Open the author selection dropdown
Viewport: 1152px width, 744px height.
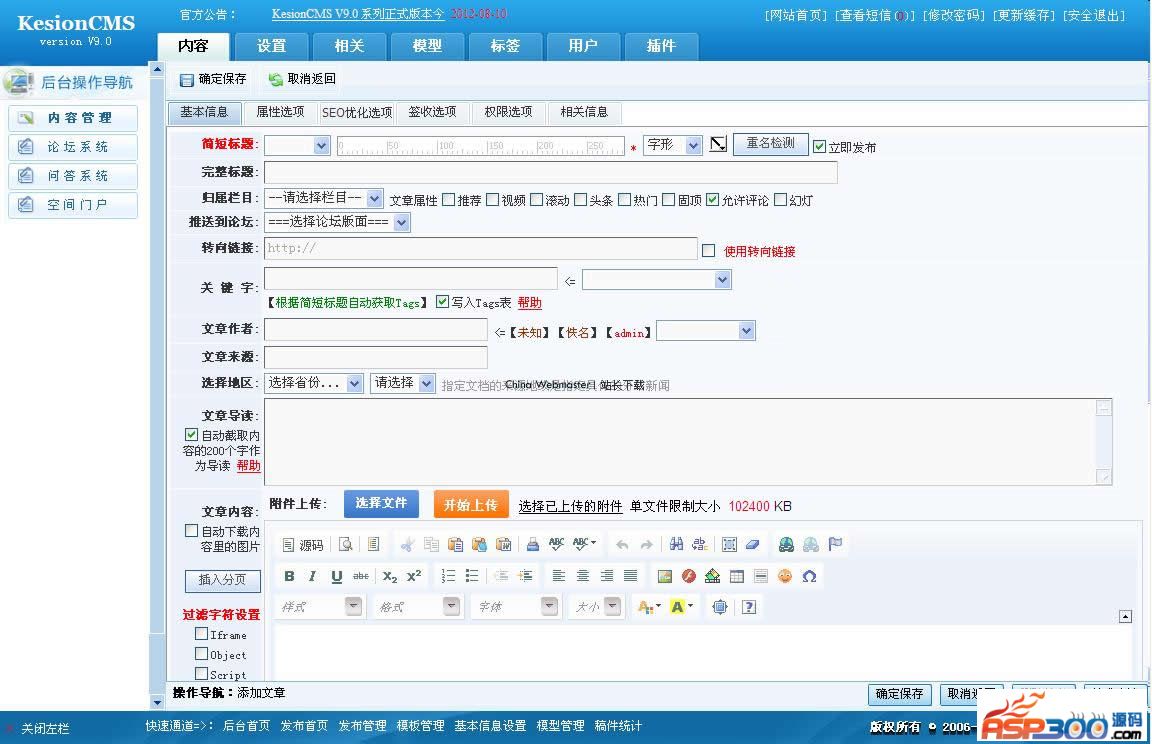pos(706,331)
